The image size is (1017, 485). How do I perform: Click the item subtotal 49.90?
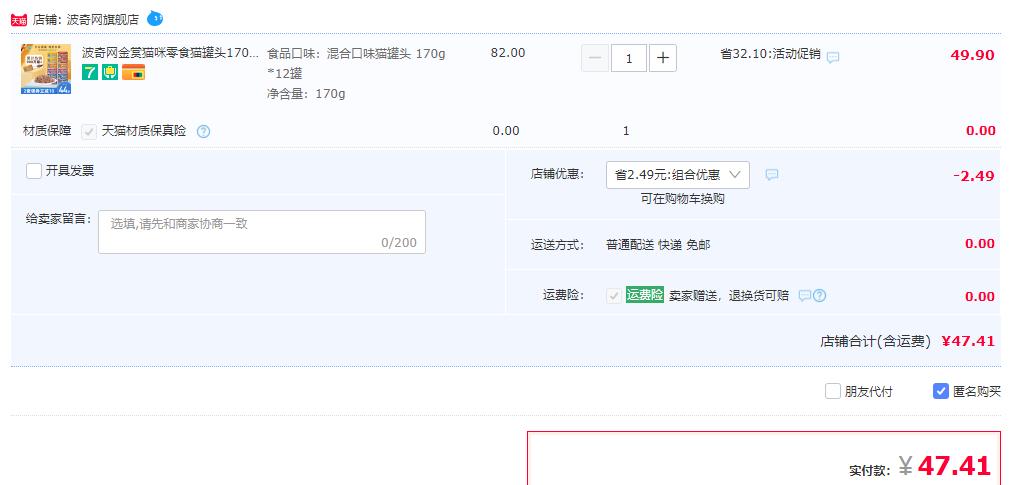[972, 55]
